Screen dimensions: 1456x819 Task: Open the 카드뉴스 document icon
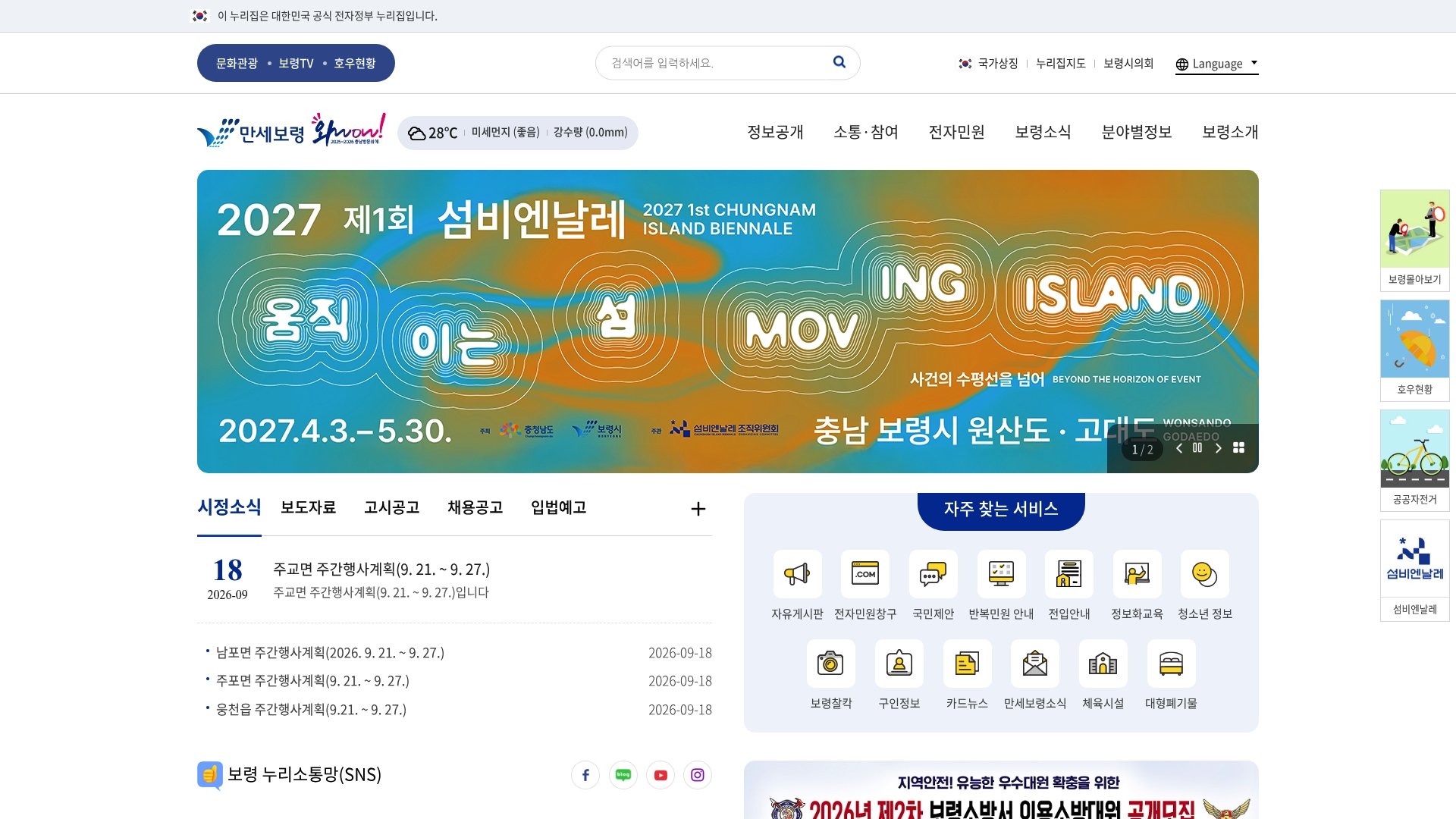[967, 664]
